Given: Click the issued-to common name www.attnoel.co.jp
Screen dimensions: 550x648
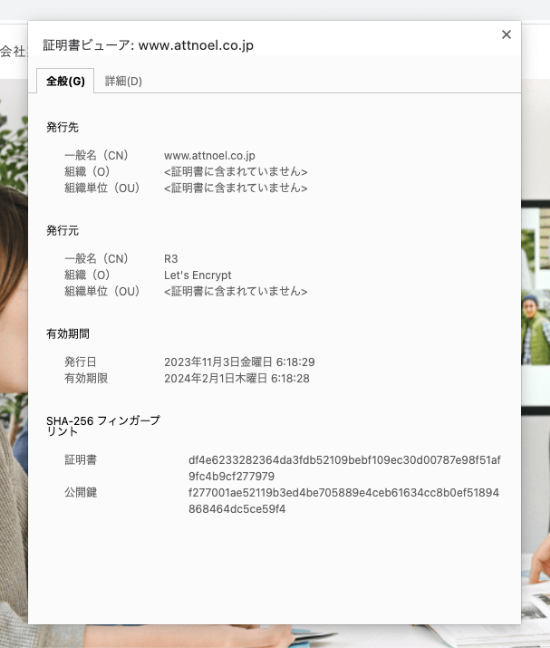Looking at the screenshot, I should 210,155.
